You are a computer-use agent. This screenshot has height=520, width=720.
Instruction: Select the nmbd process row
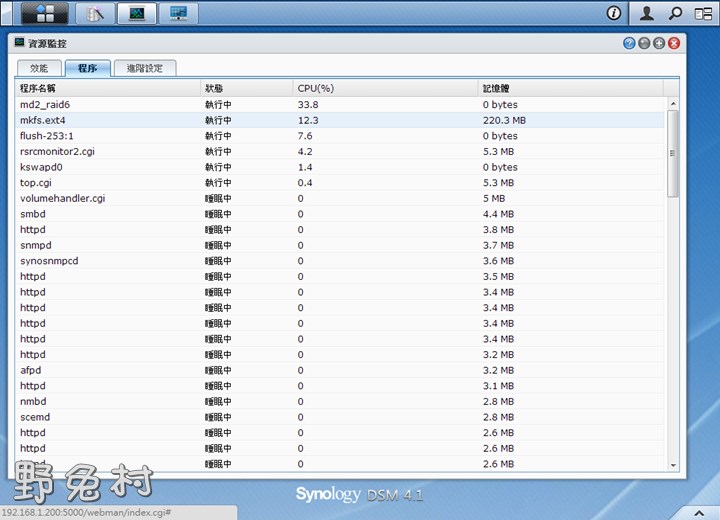pyautogui.click(x=340, y=401)
